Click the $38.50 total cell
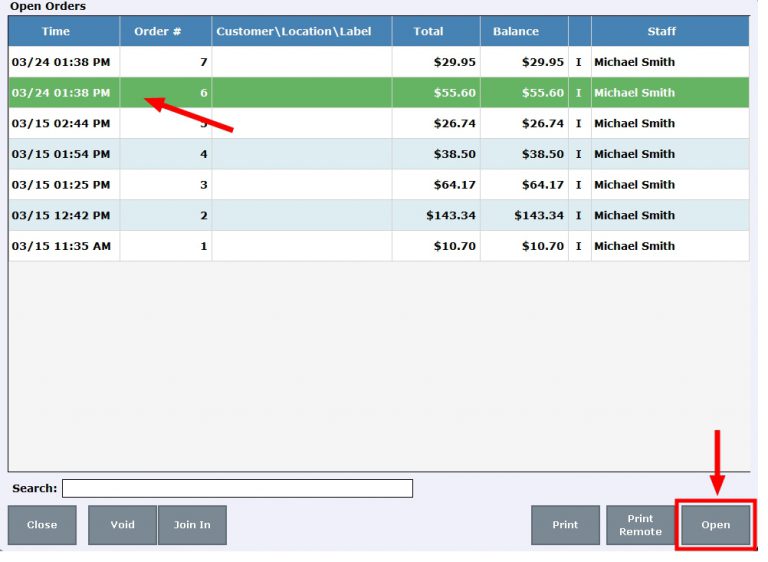The image size is (768, 562). click(x=436, y=154)
